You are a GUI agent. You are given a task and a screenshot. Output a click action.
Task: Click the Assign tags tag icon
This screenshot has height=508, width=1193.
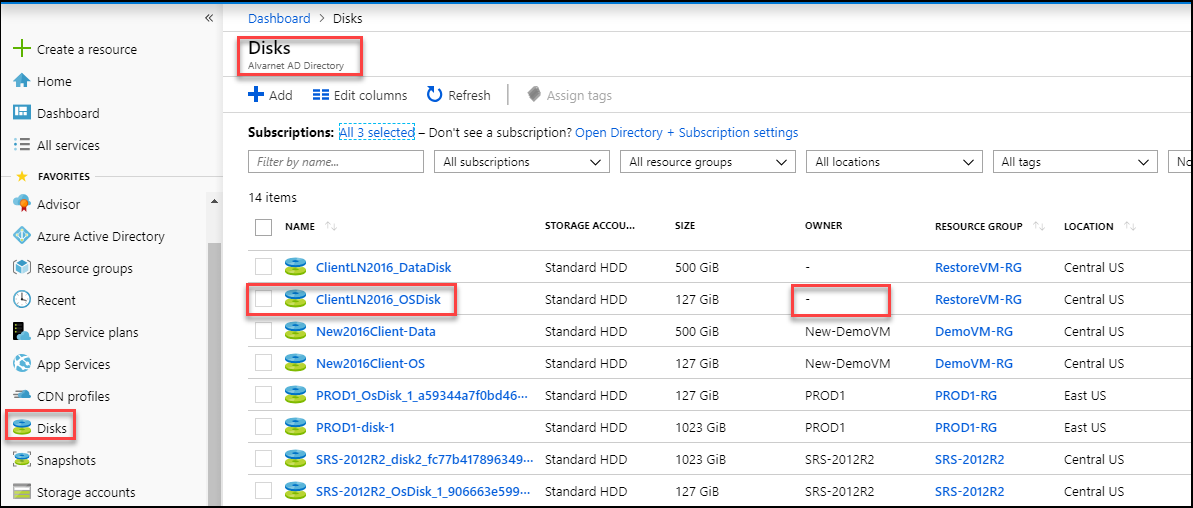coord(534,95)
